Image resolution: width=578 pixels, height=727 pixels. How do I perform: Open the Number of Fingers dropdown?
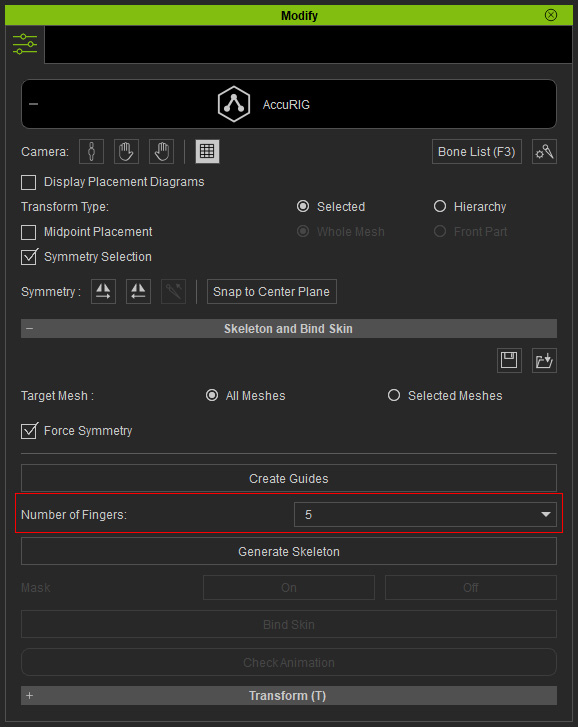[426, 515]
